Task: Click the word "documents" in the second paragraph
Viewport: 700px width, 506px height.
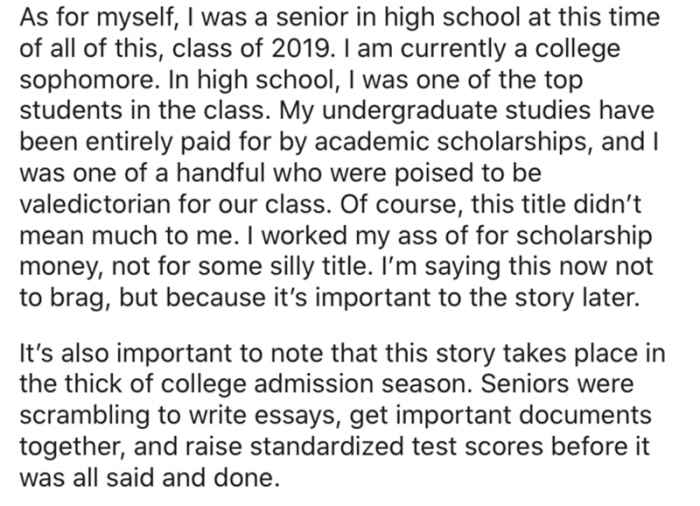Action: point(585,415)
